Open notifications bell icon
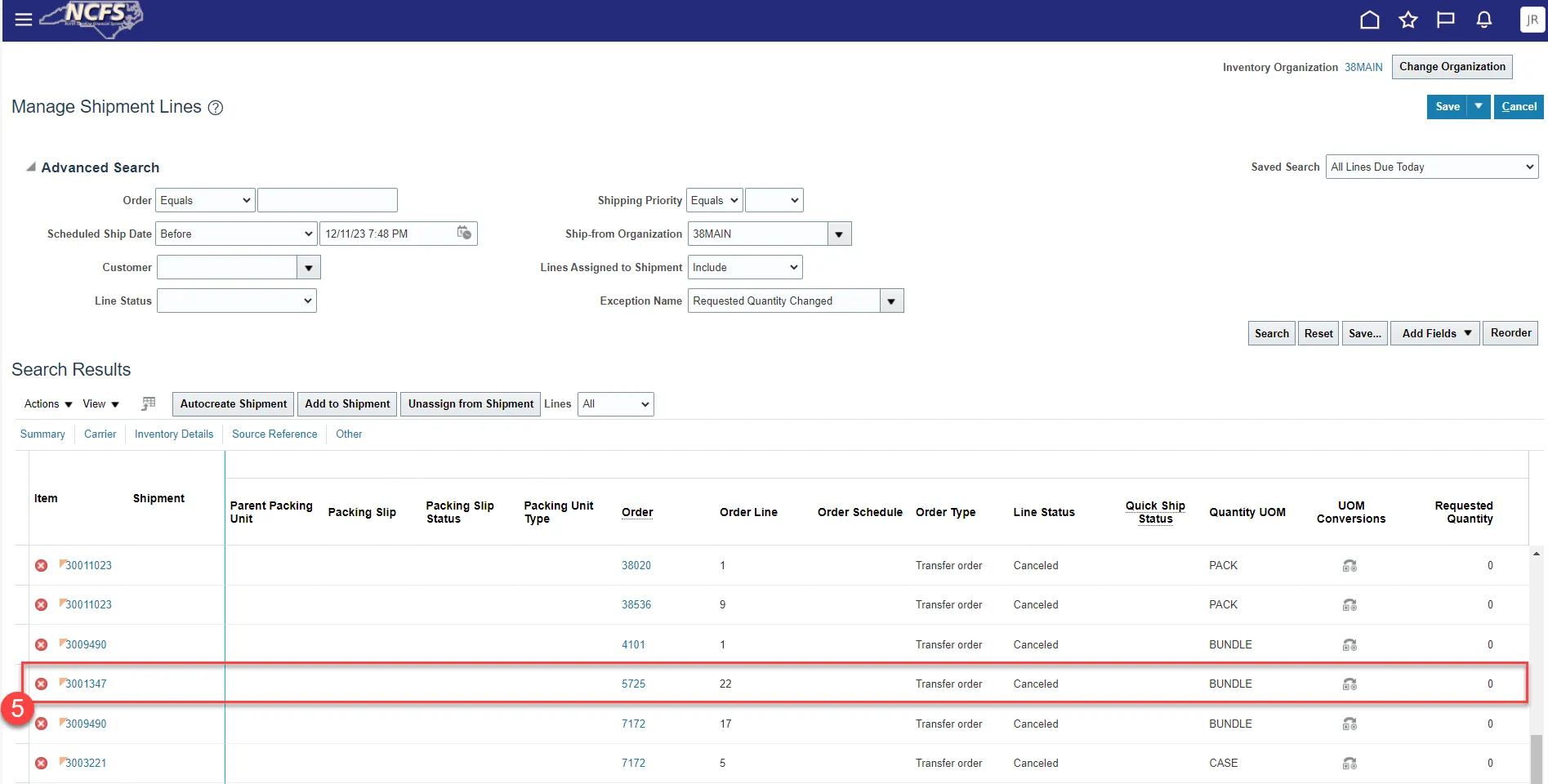Viewport: 1548px width, 784px height. point(1484,20)
